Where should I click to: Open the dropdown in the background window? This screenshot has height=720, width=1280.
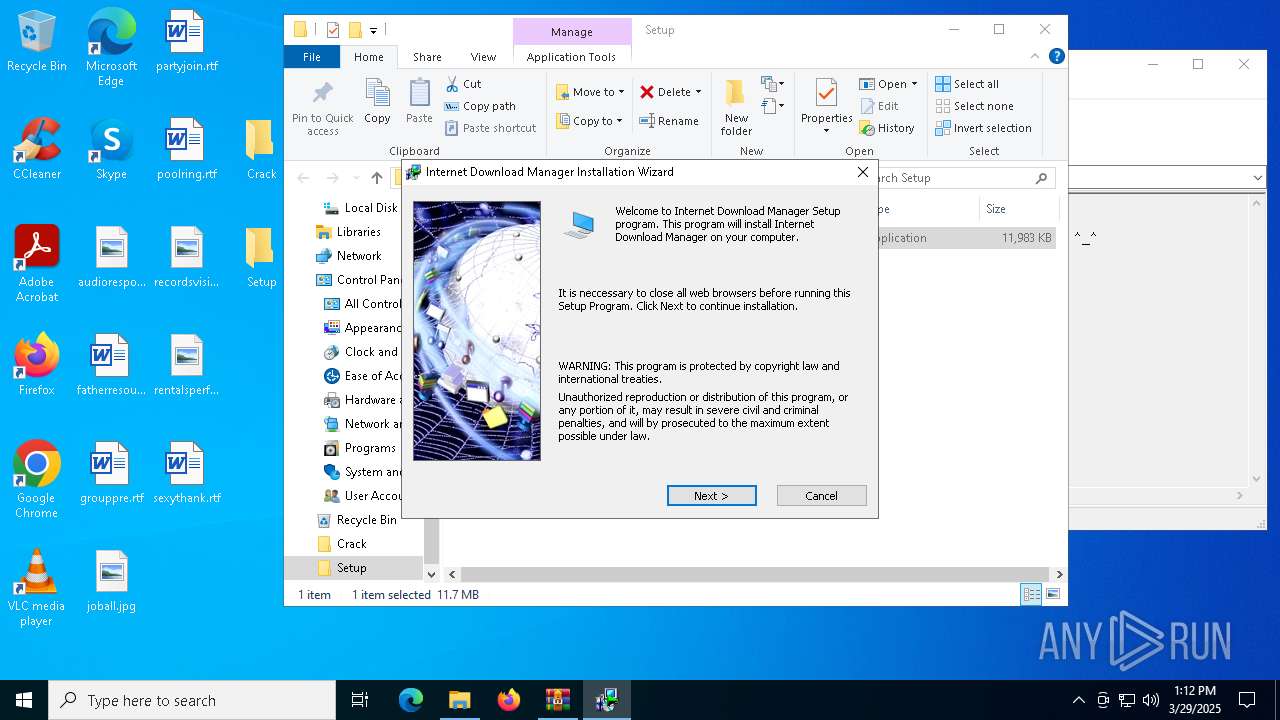tap(1258, 178)
